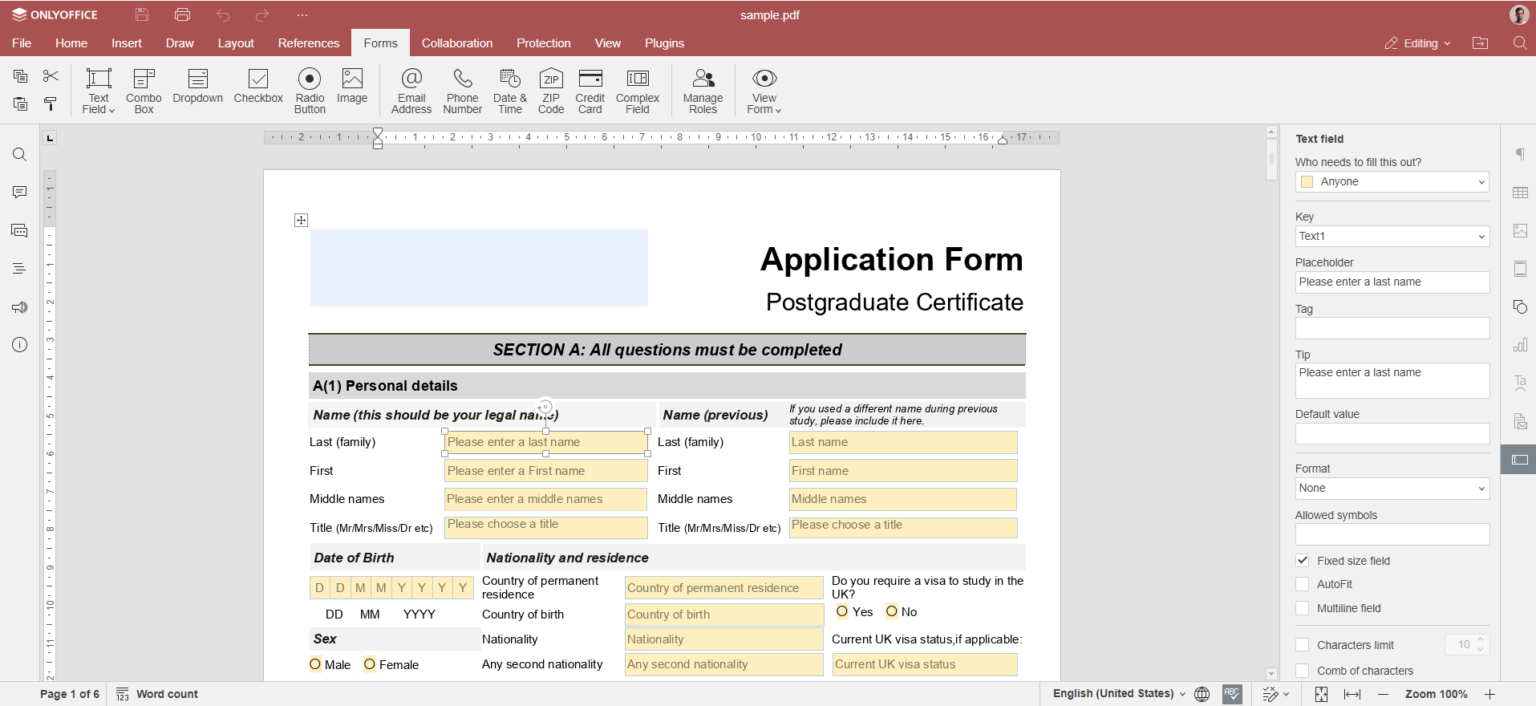Insert a Checkbox form field
Screen dimensions: 1536x706
[258, 90]
